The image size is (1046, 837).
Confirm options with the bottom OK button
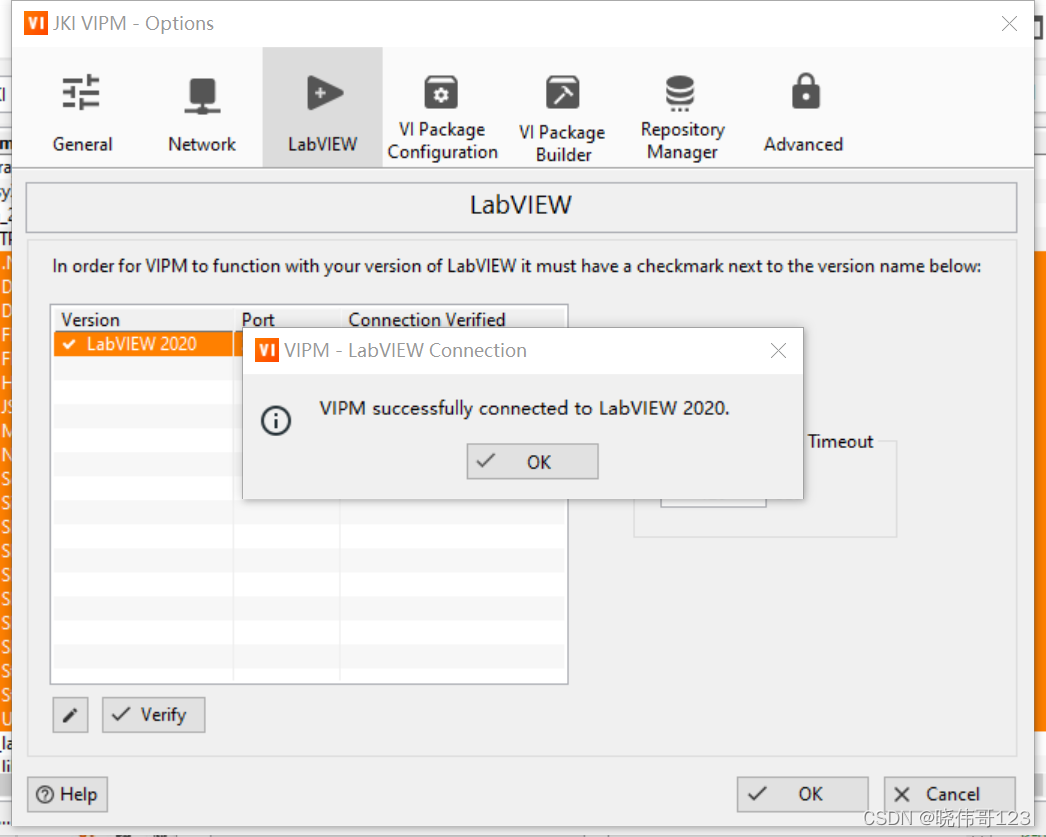click(x=803, y=794)
